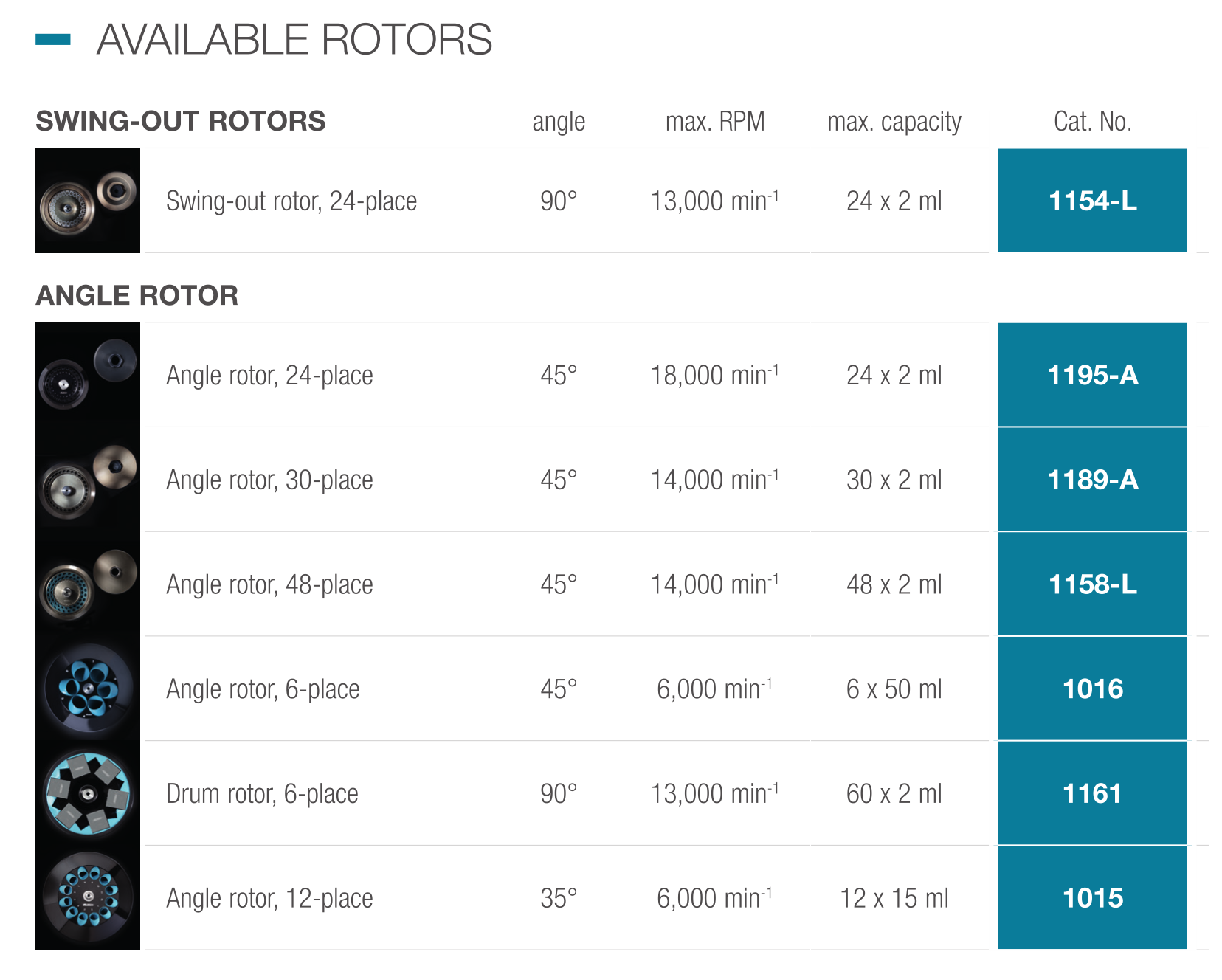Choose catalog number 1158-L
The height and width of the screenshot is (980, 1222).
(x=1092, y=584)
